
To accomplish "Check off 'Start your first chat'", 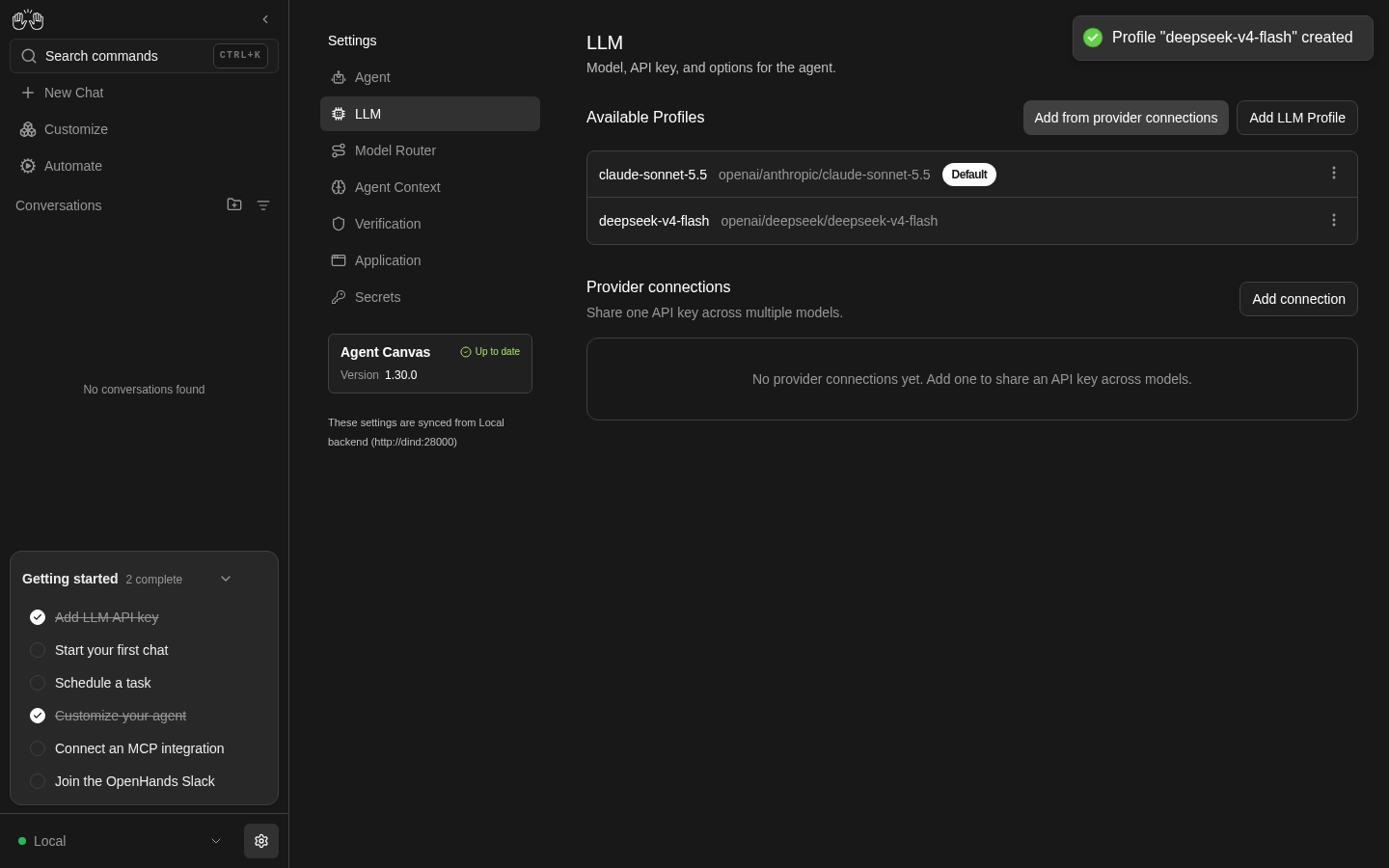I will [x=38, y=650].
